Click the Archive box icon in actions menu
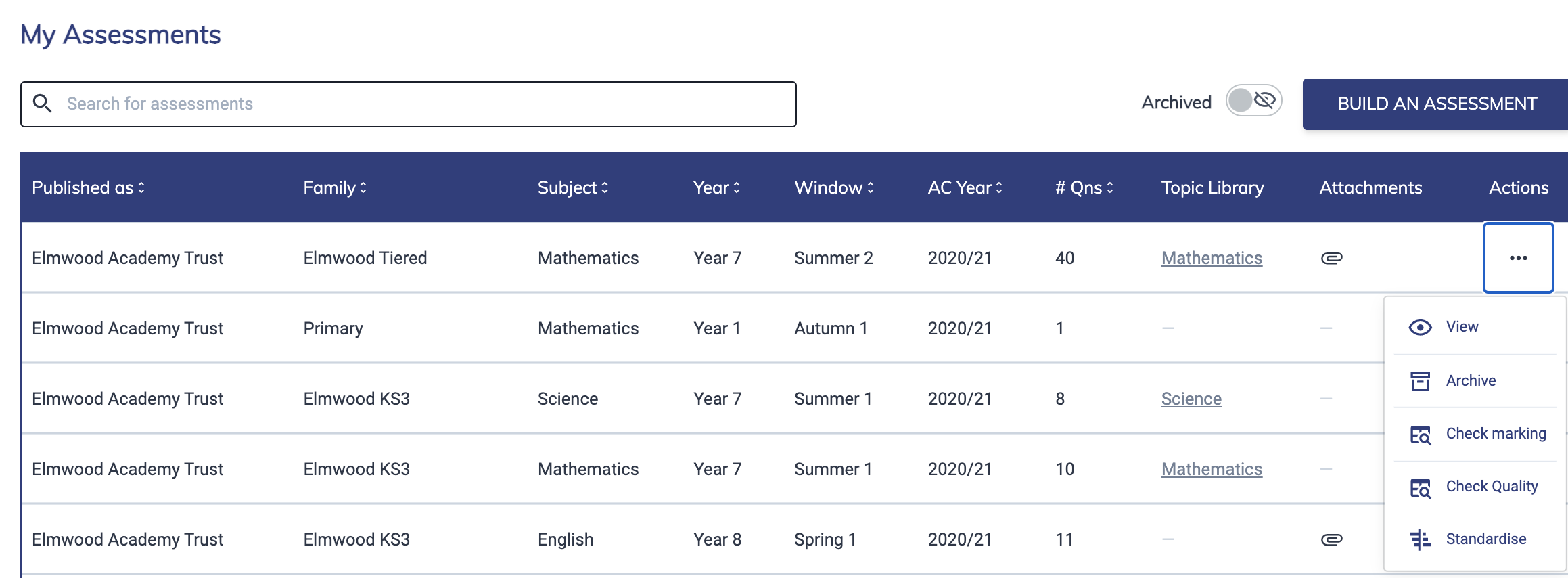 click(1419, 380)
